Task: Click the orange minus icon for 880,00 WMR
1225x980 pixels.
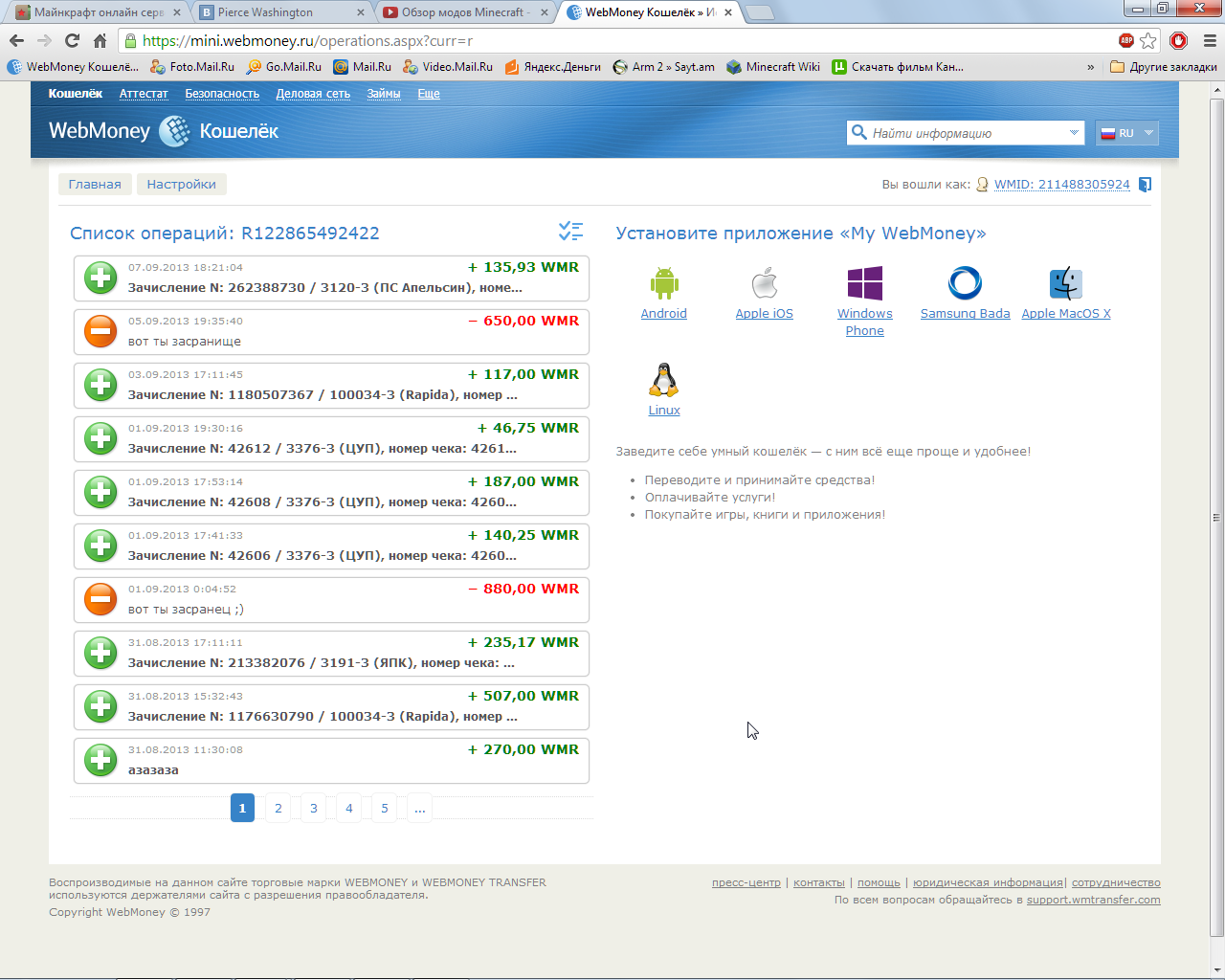Action: point(100,599)
